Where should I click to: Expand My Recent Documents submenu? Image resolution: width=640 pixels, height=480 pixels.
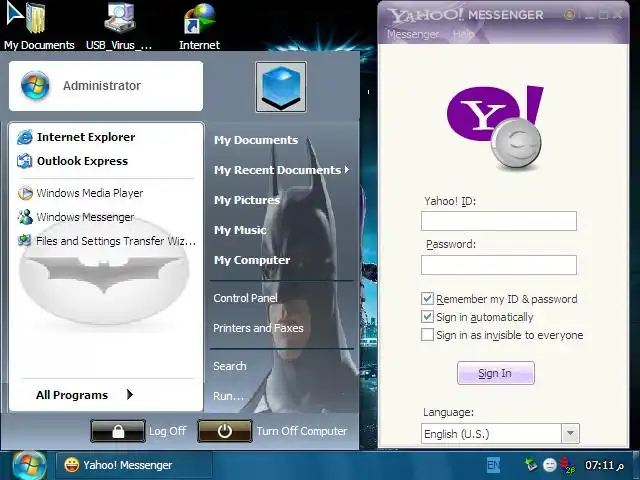[282, 170]
